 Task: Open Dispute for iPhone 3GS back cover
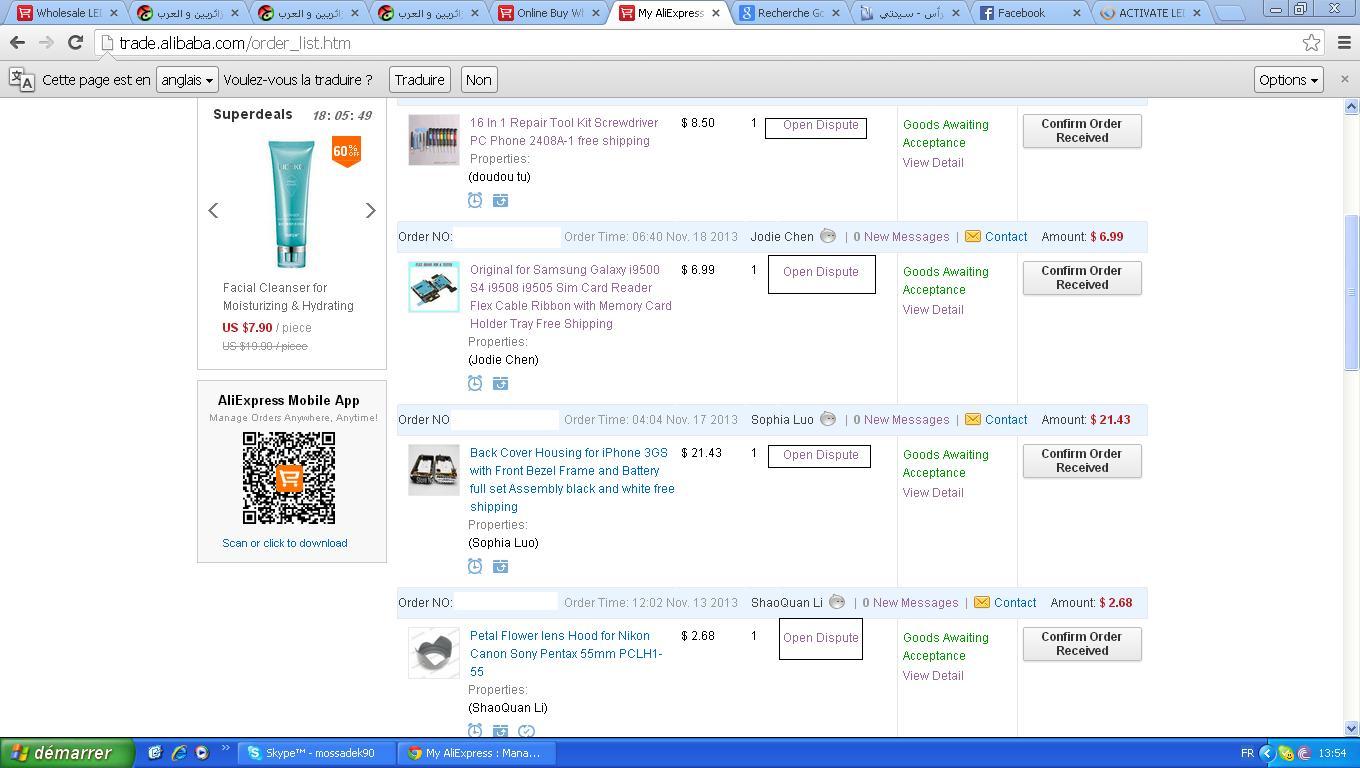(x=820, y=455)
